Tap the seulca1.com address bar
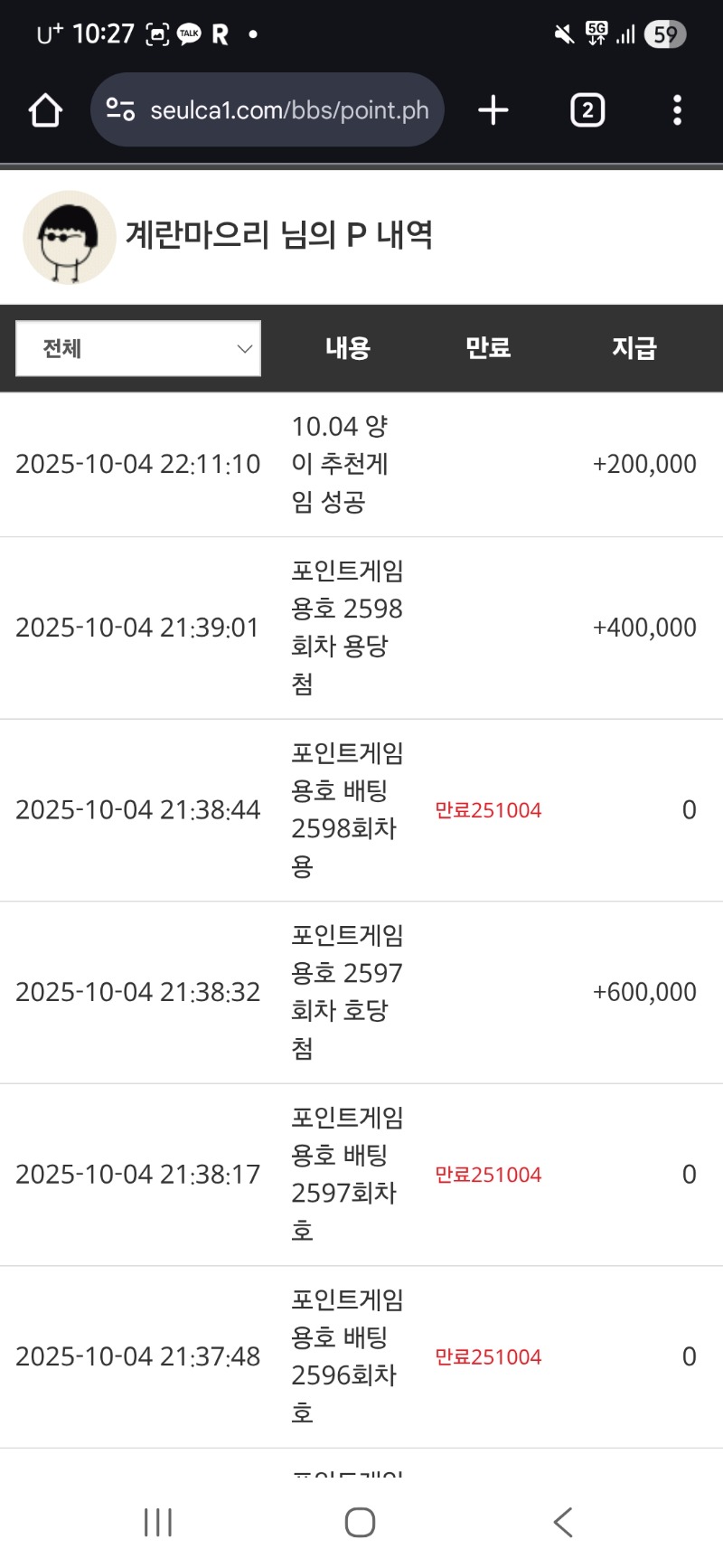The image size is (723, 1568). click(x=289, y=110)
